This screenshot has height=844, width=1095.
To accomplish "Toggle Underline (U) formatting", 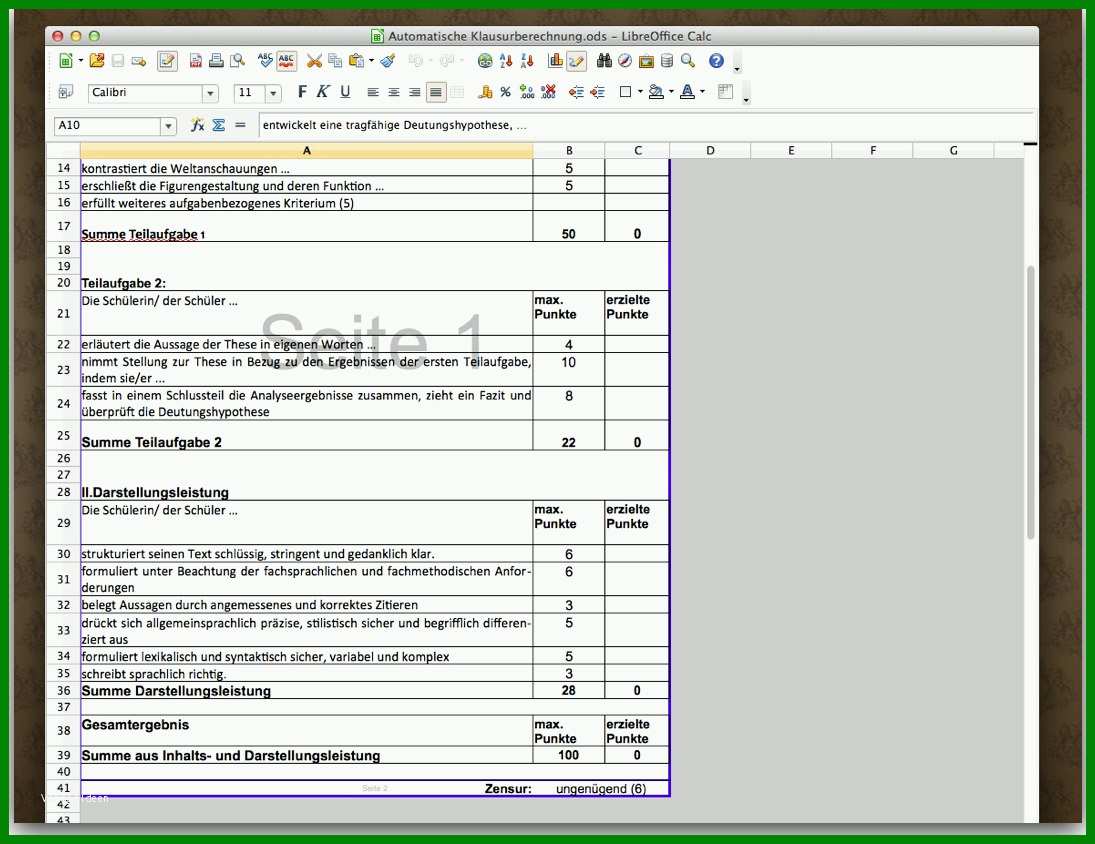I will coord(345,92).
